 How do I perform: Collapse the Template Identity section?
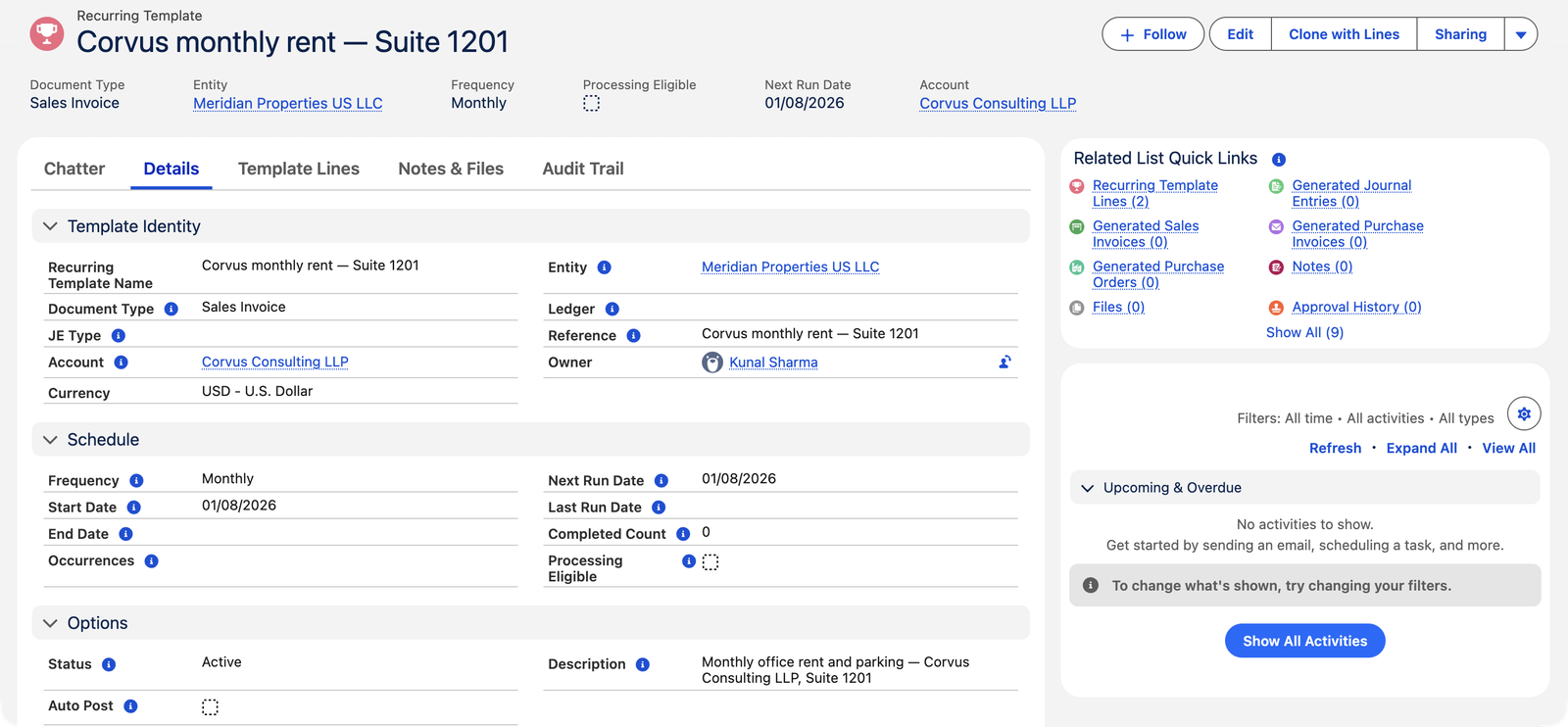(x=50, y=226)
